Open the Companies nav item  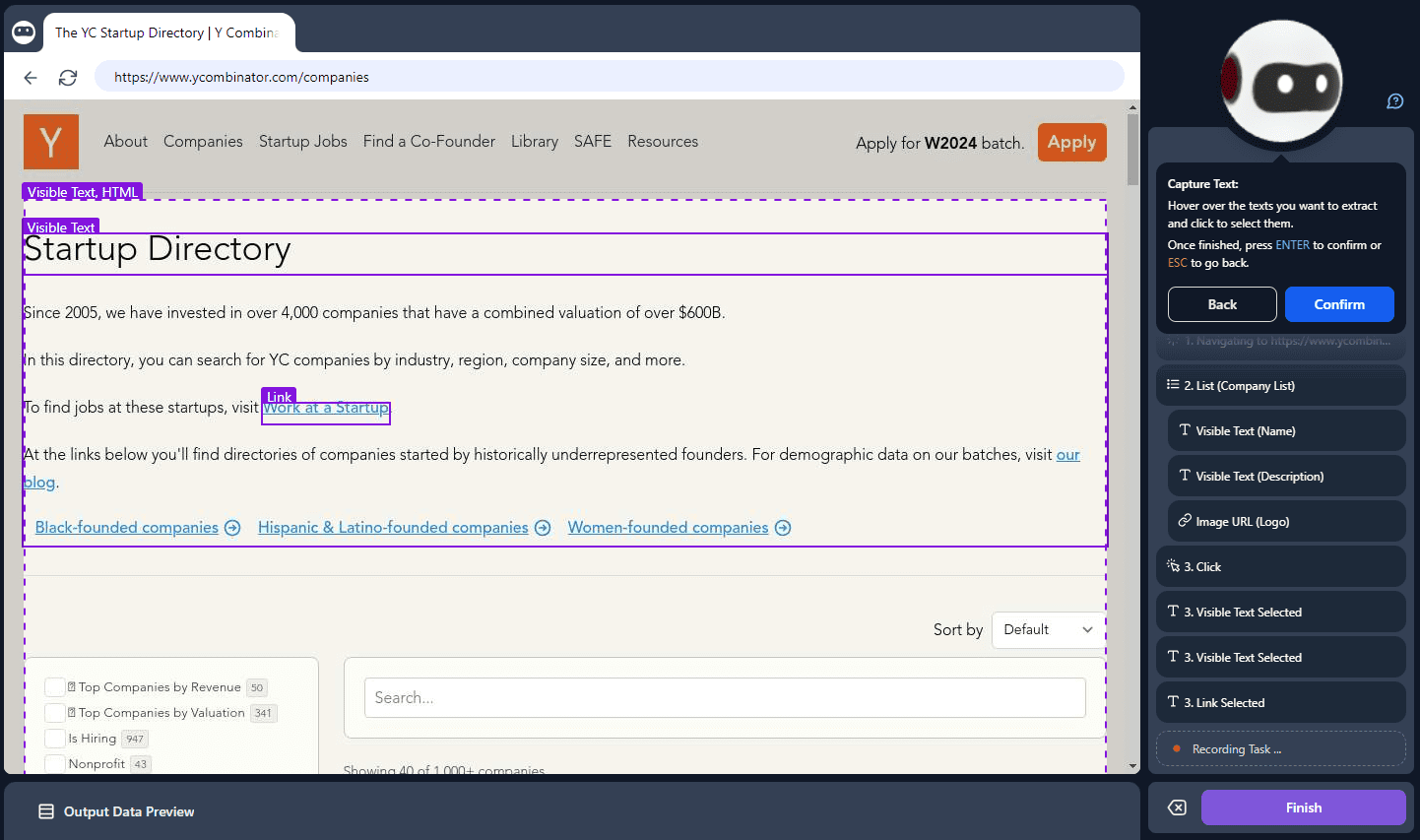(x=203, y=142)
